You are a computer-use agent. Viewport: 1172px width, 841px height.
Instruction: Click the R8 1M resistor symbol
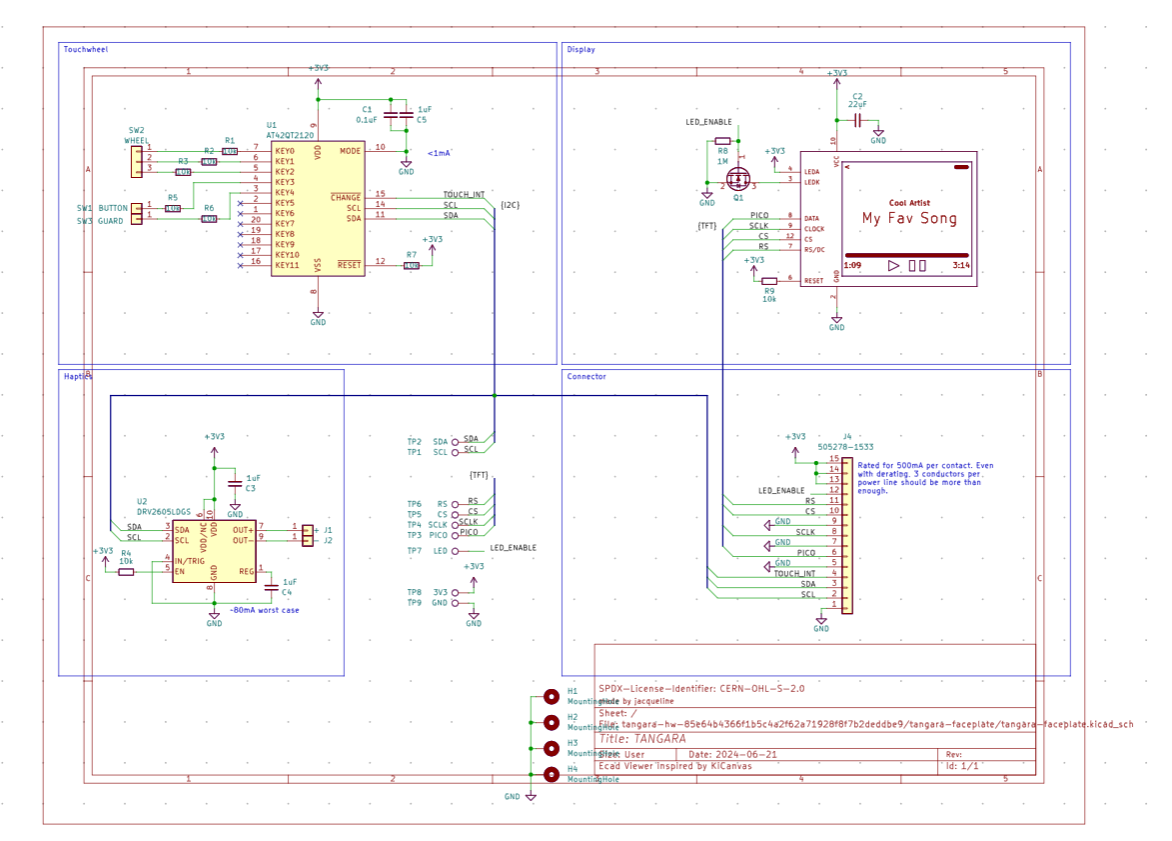click(x=723, y=141)
